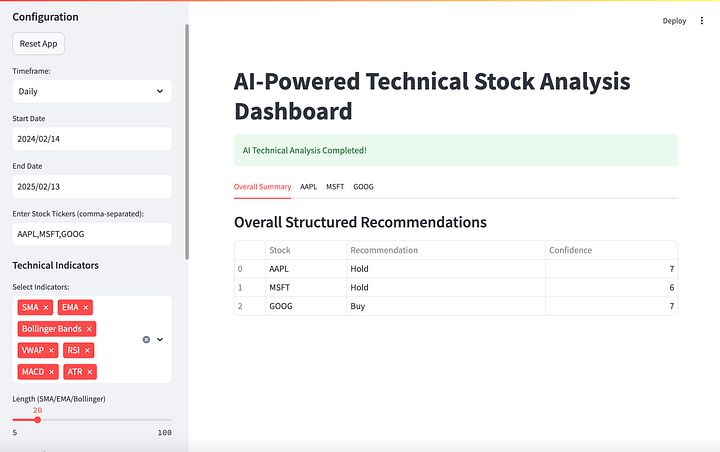Select Hold recommendation in MSFT row
Image resolution: width=720 pixels, height=452 pixels.
[x=446, y=288]
